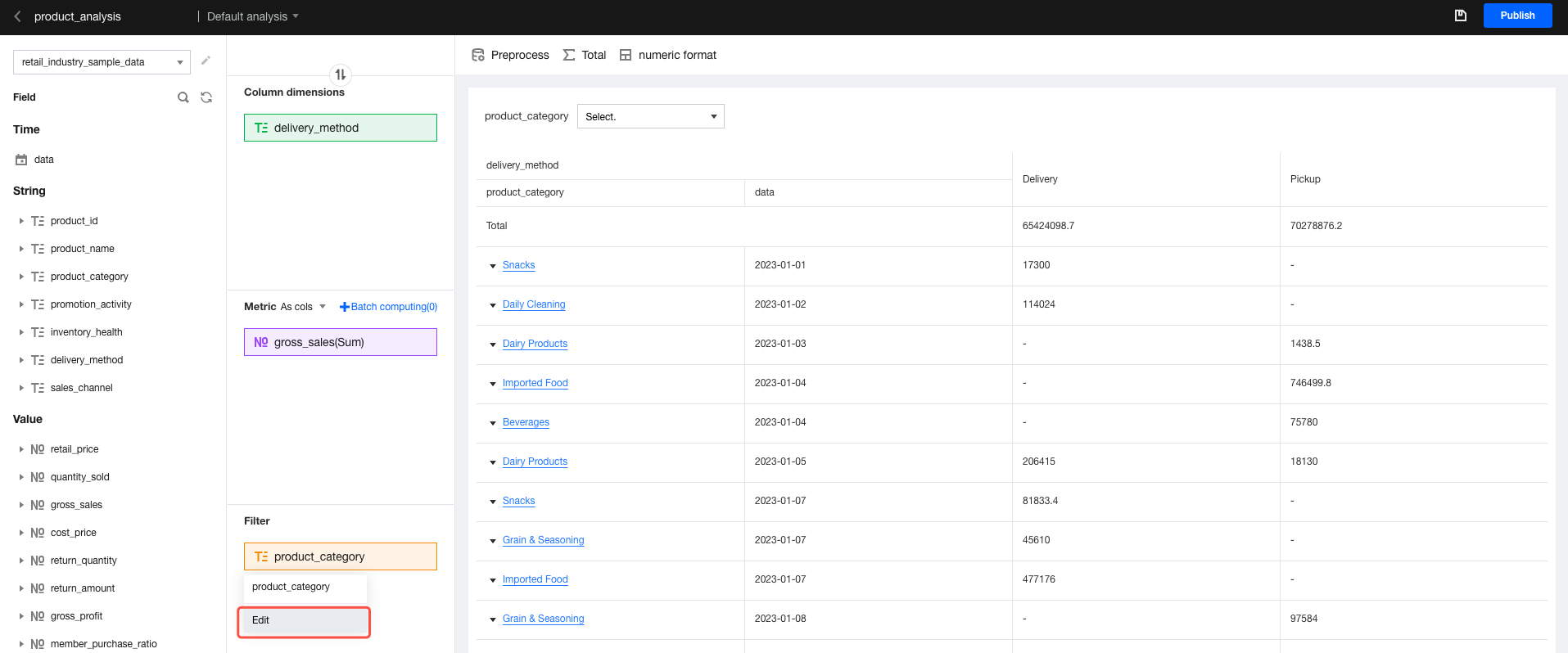Image resolution: width=1568 pixels, height=653 pixels.
Task: Click the string type icon of product_id
Action: (38, 221)
